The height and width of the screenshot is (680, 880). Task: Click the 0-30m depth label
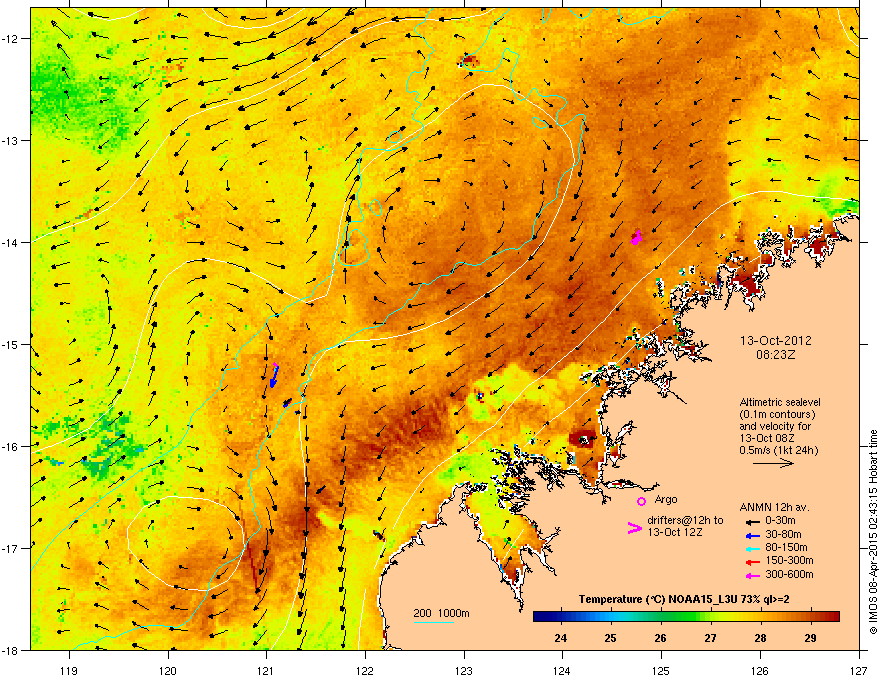[781, 521]
